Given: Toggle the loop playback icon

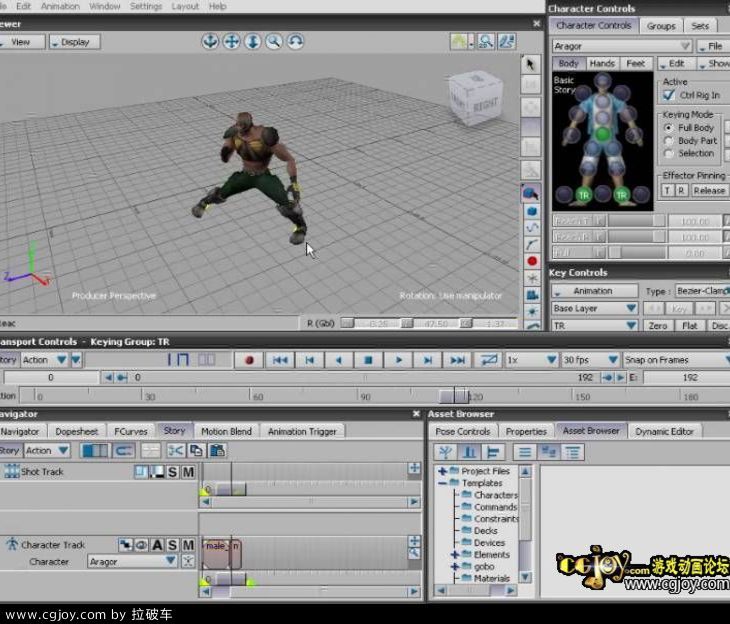Looking at the screenshot, I should [x=488, y=360].
